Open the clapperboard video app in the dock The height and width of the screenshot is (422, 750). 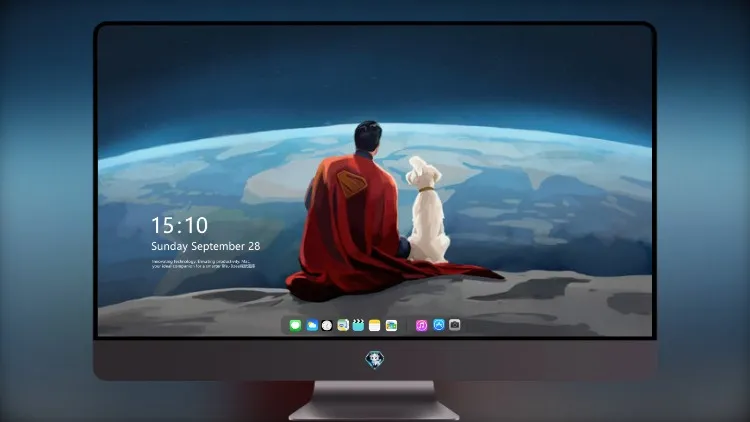point(358,325)
